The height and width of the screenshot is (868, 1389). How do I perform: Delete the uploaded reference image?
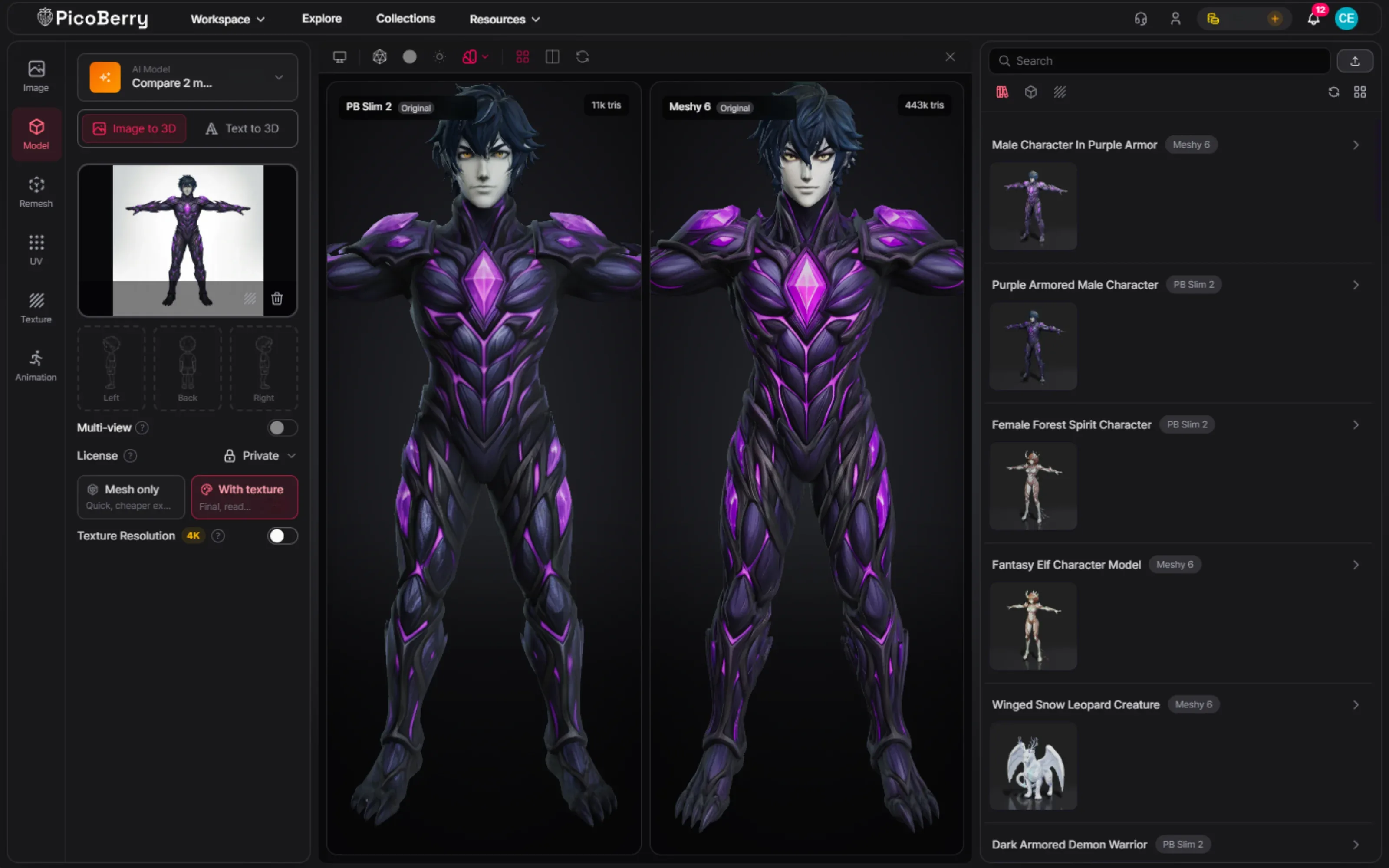[277, 299]
